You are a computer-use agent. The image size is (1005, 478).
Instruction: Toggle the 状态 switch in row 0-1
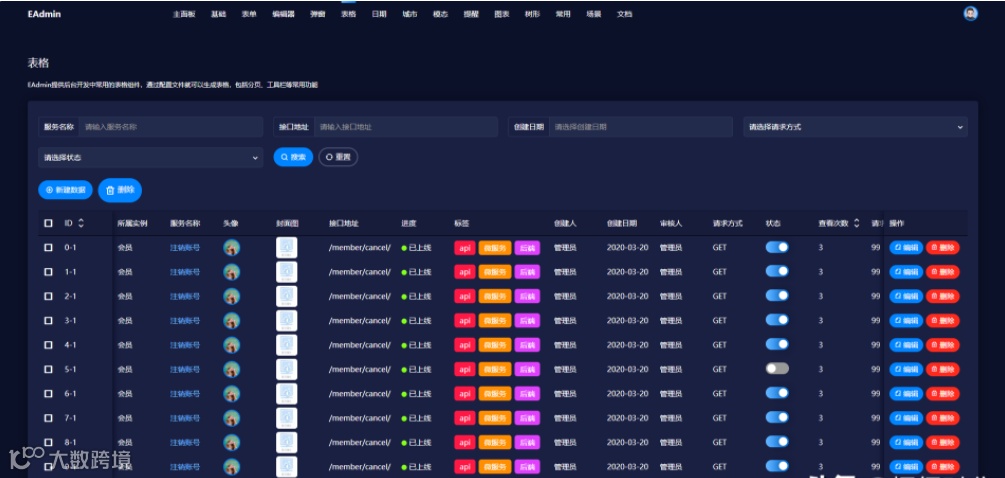click(777, 247)
